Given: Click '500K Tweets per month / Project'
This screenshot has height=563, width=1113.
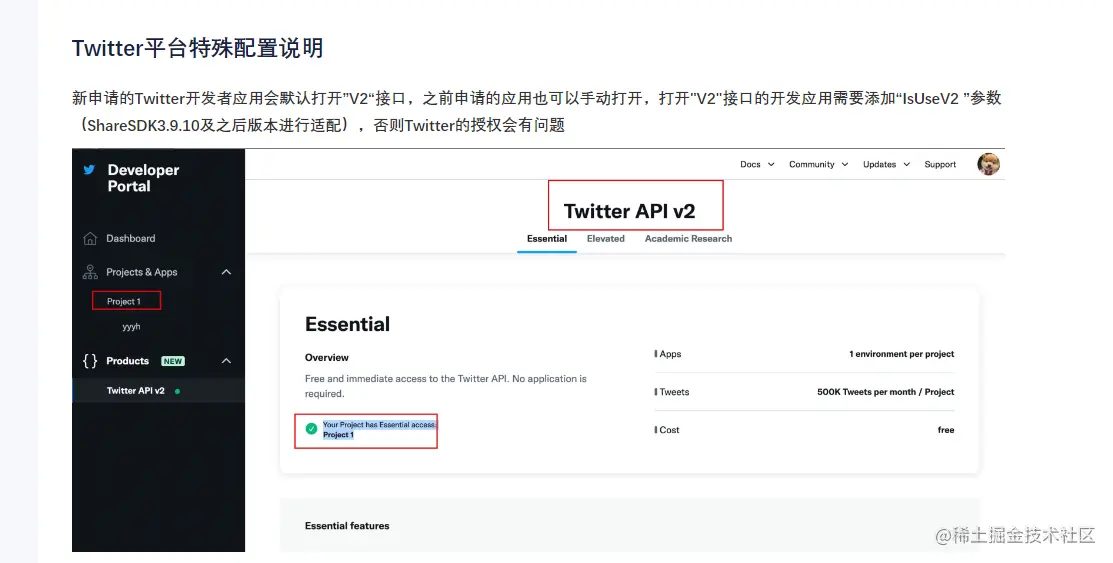Looking at the screenshot, I should 885,392.
